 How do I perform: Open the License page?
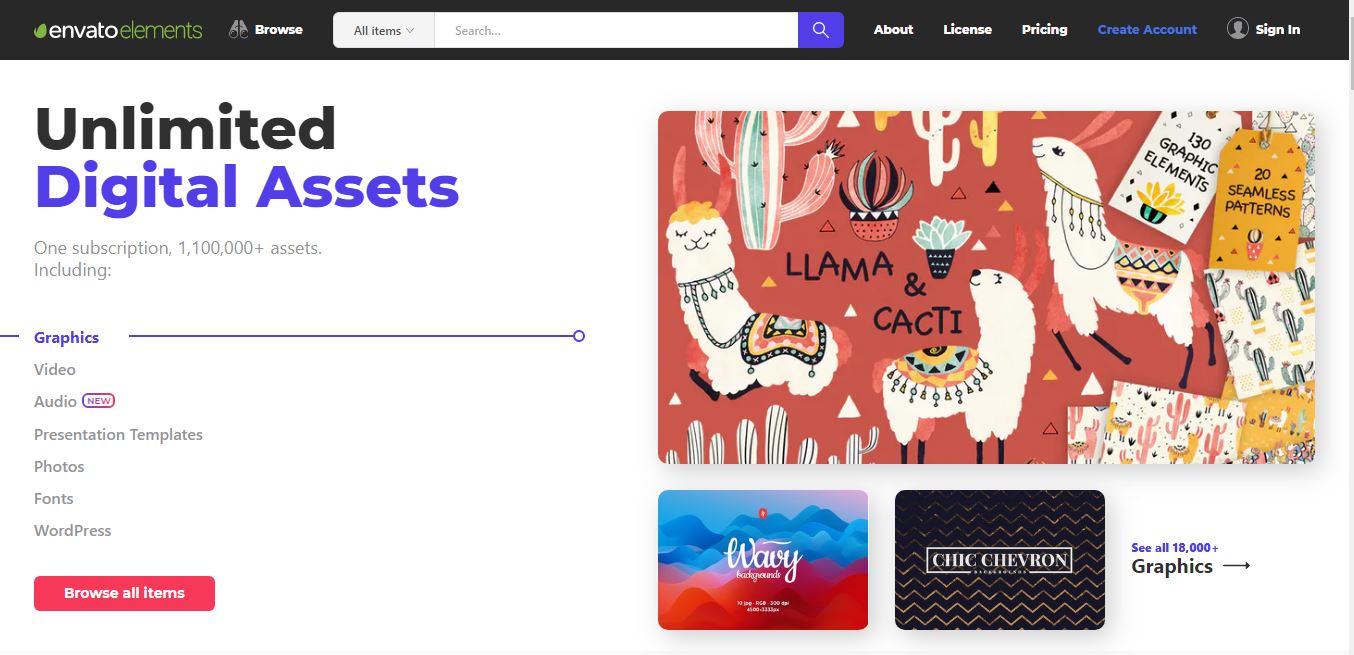967,29
